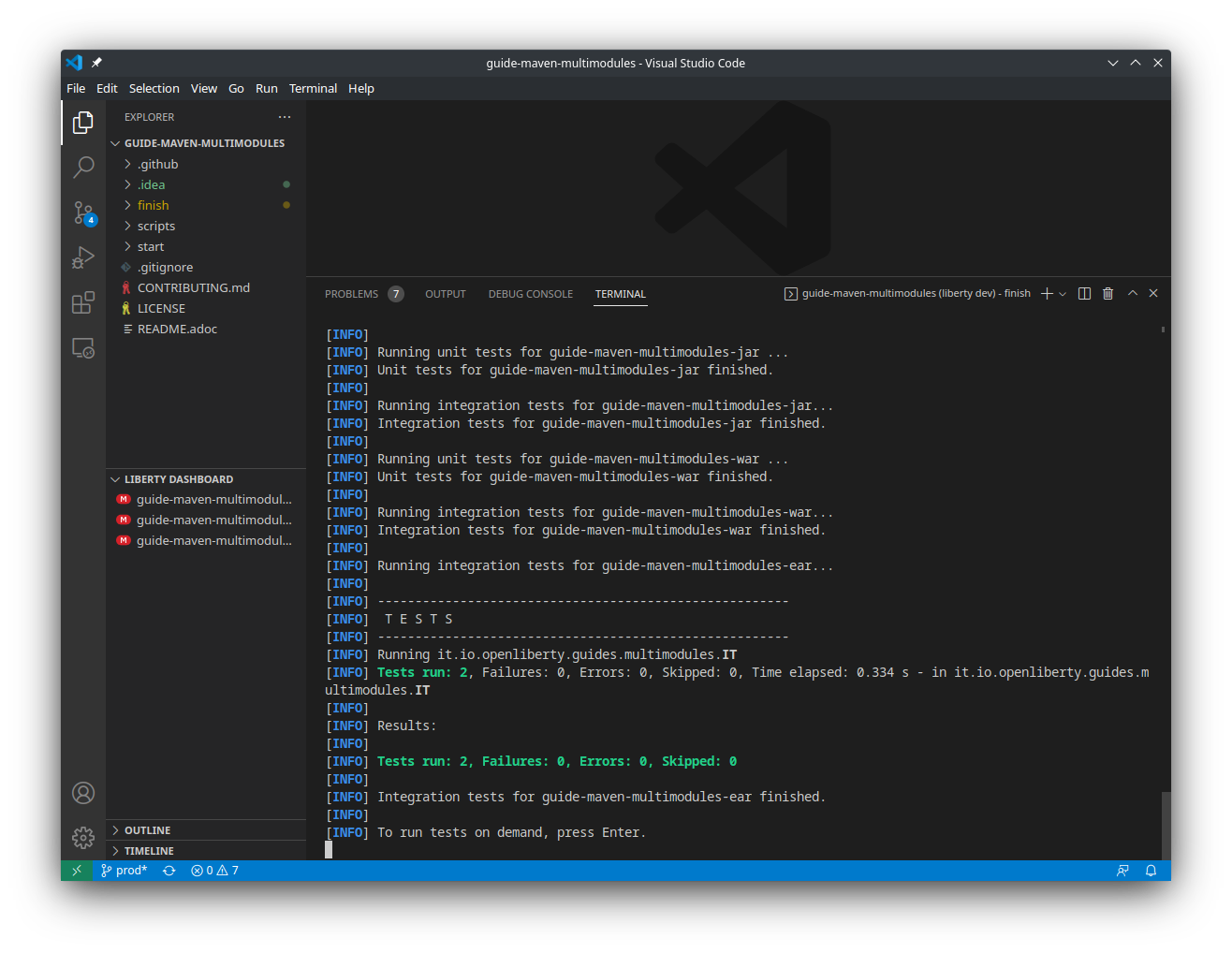The width and height of the screenshot is (1232, 953).
Task: Open .gitignore file
Action: [x=206, y=267]
